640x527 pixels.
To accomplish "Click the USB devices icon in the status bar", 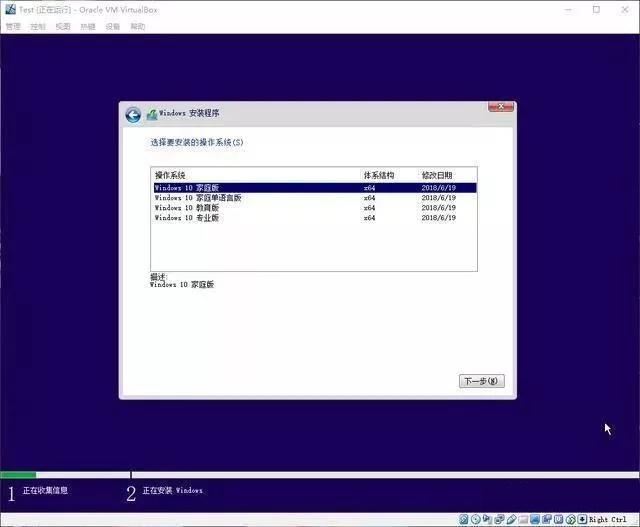I will 511,519.
